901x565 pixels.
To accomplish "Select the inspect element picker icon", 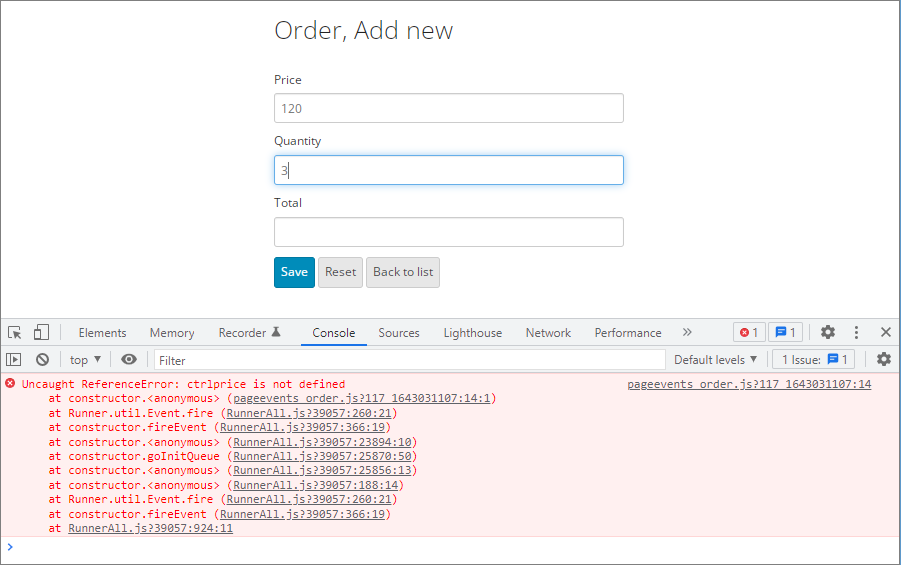I will pos(15,333).
